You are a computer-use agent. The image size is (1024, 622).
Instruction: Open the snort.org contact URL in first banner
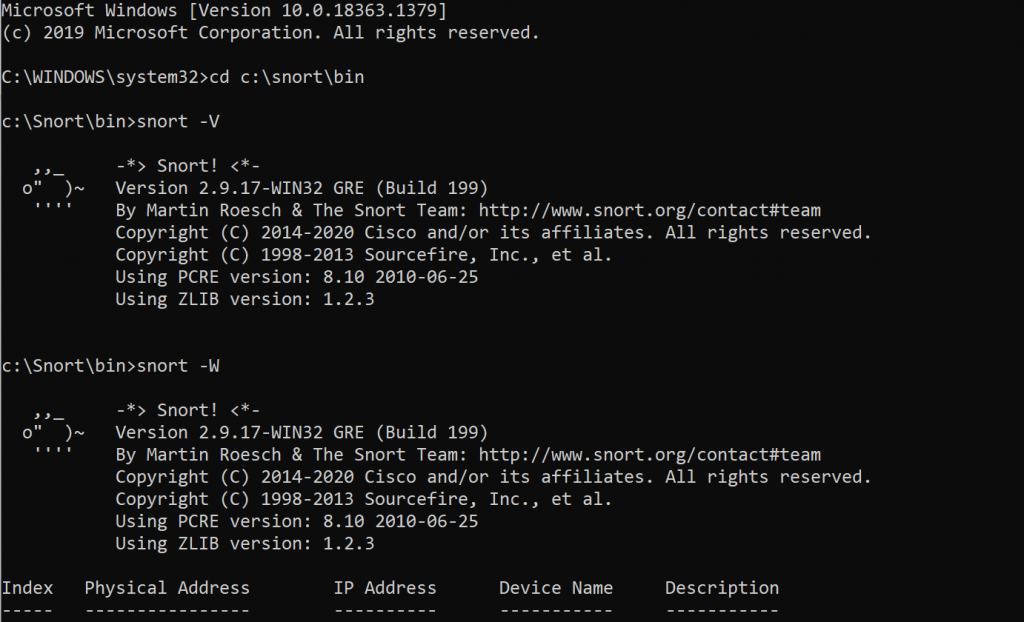650,210
